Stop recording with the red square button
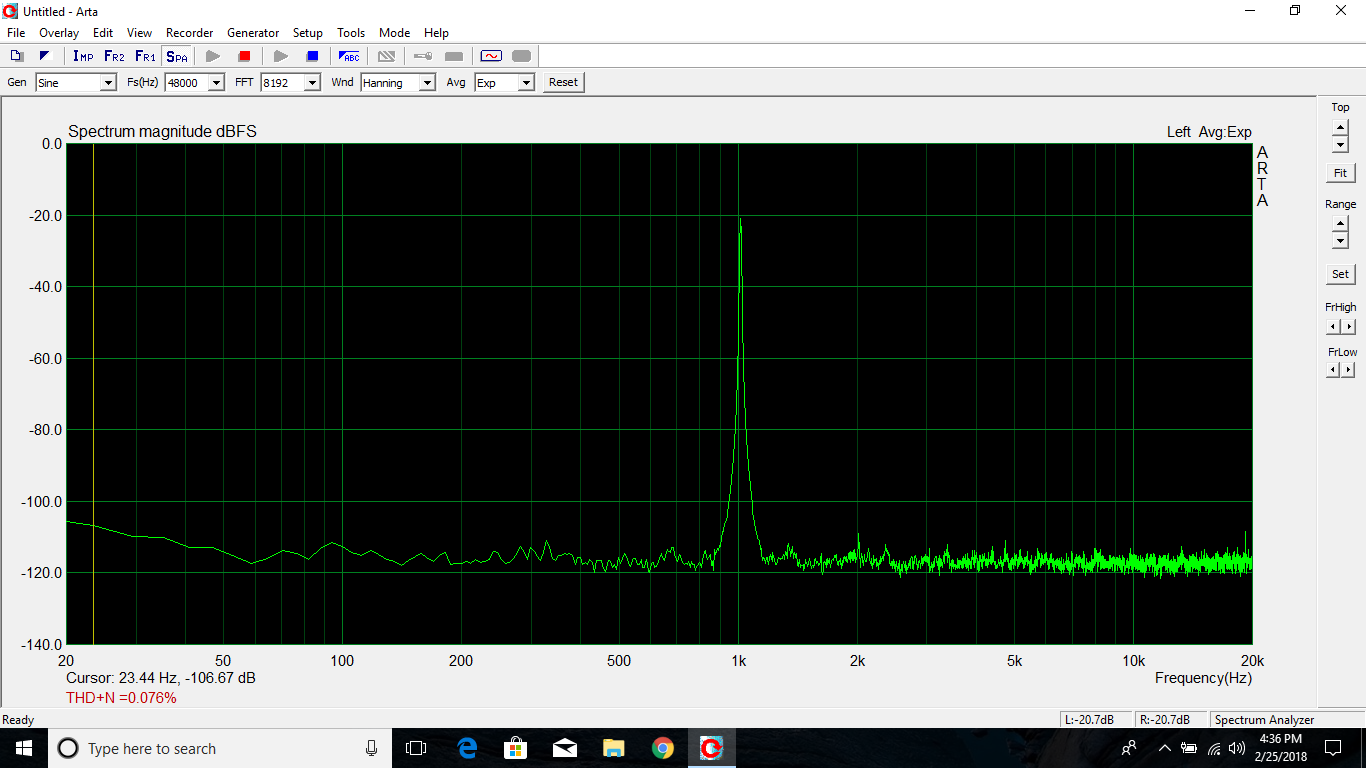 coord(244,56)
